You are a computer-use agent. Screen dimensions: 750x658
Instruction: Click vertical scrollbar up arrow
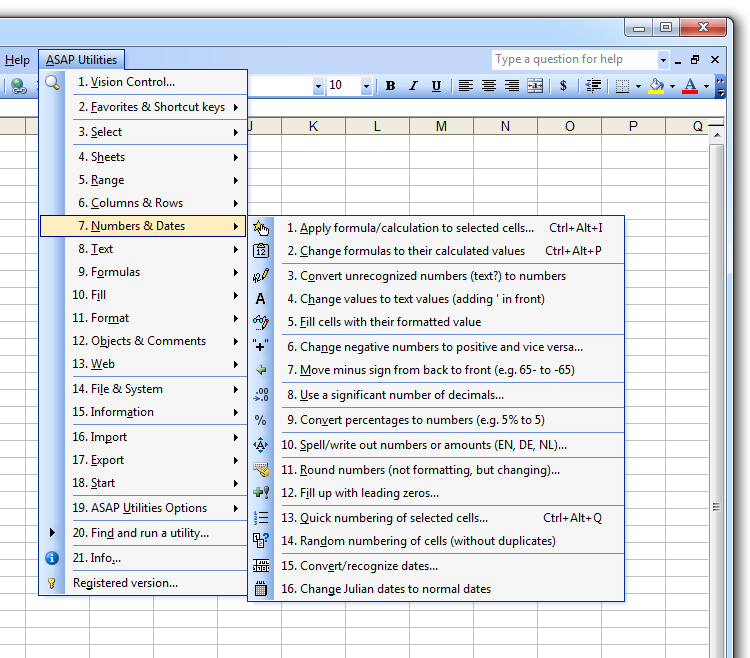pos(717,135)
